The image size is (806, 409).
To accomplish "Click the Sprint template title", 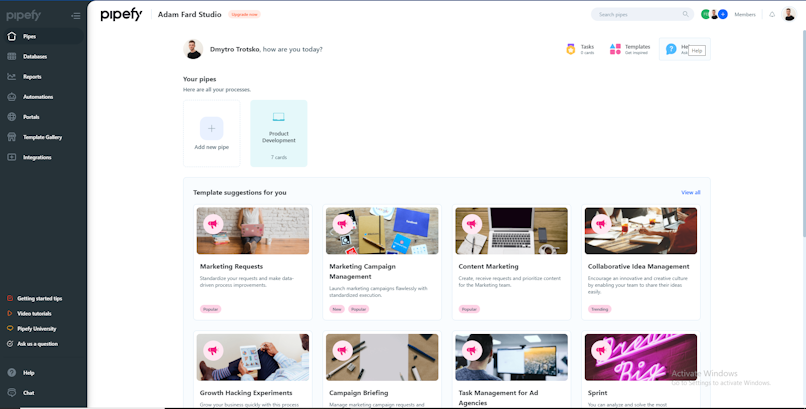I will (x=597, y=393).
